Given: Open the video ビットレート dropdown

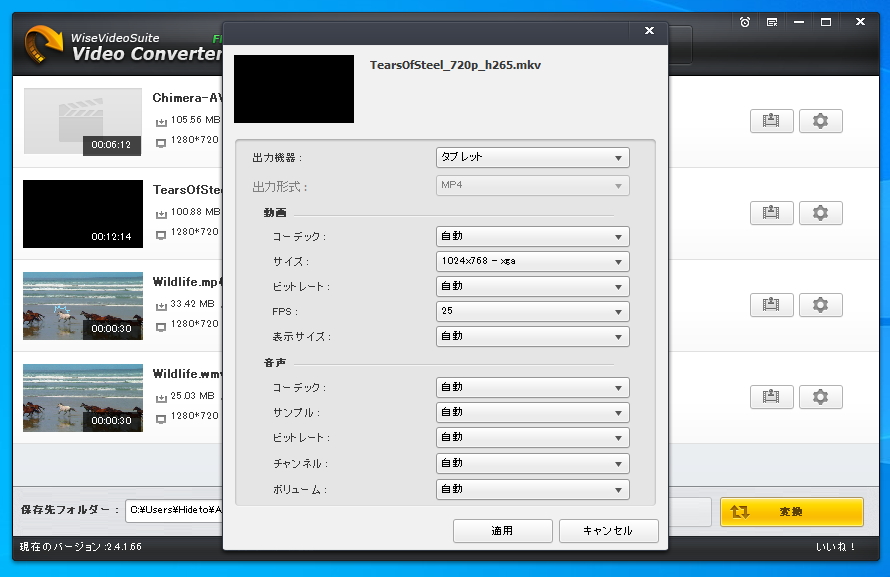Looking at the screenshot, I should pyautogui.click(x=532, y=287).
